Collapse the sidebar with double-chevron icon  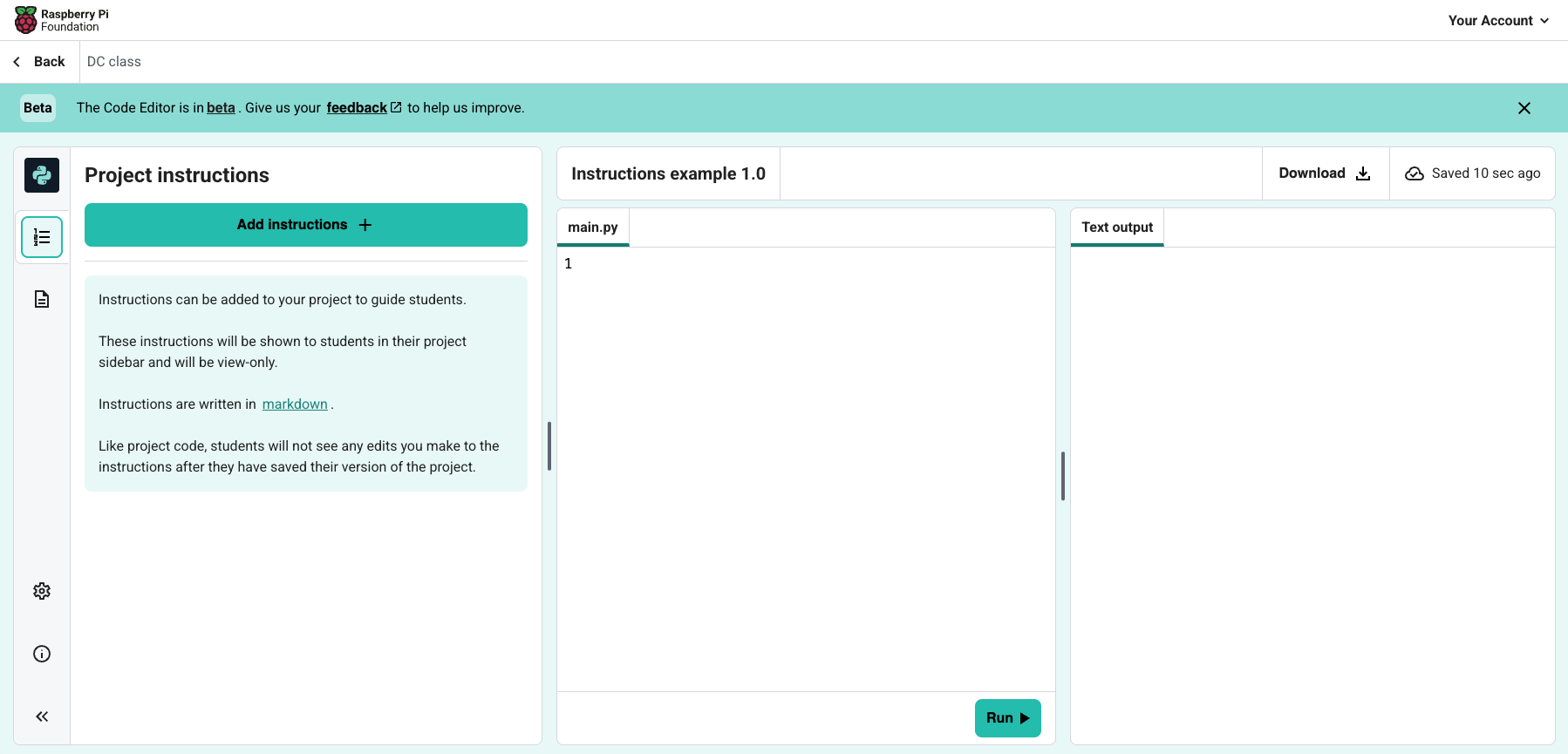[42, 717]
